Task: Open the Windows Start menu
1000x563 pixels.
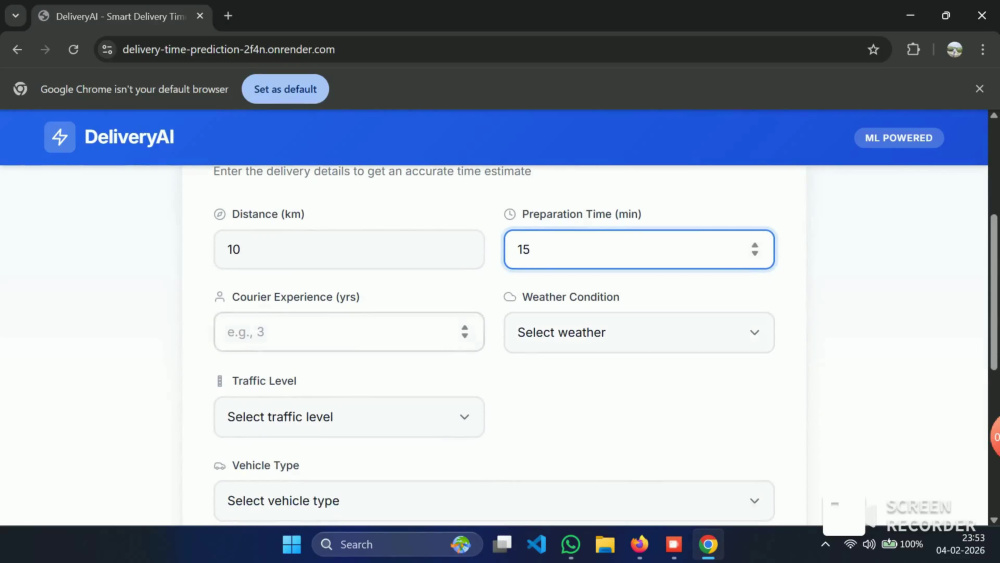Action: 291,545
